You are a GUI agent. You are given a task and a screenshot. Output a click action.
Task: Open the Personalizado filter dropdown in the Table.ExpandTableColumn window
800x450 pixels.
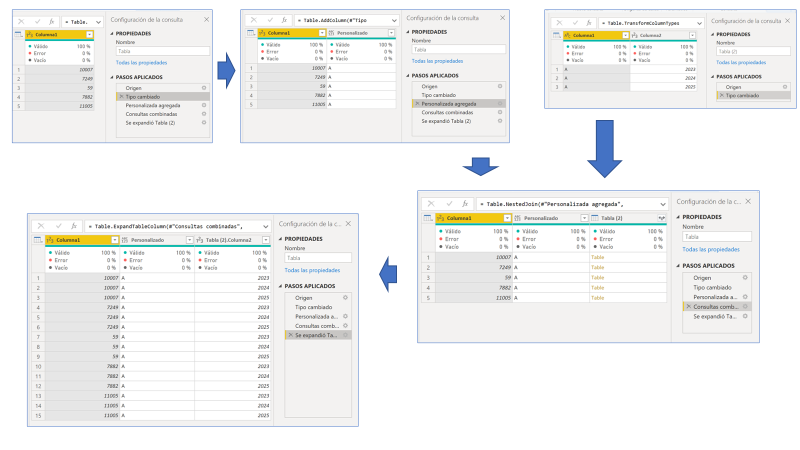pos(189,240)
